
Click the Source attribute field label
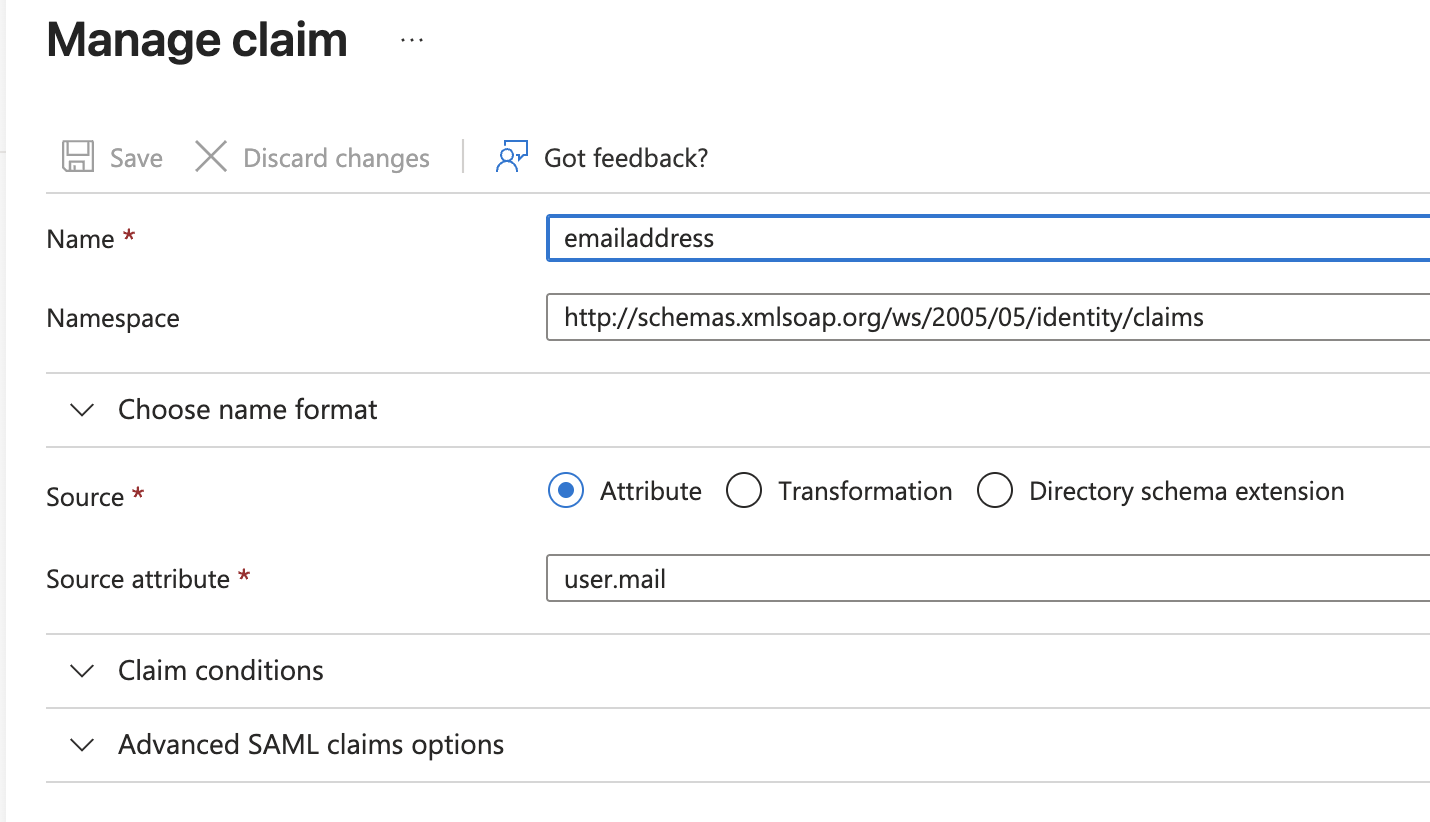[138, 579]
